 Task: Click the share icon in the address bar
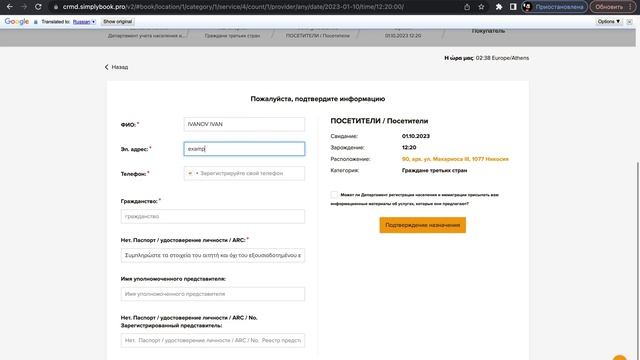pos(467,7)
